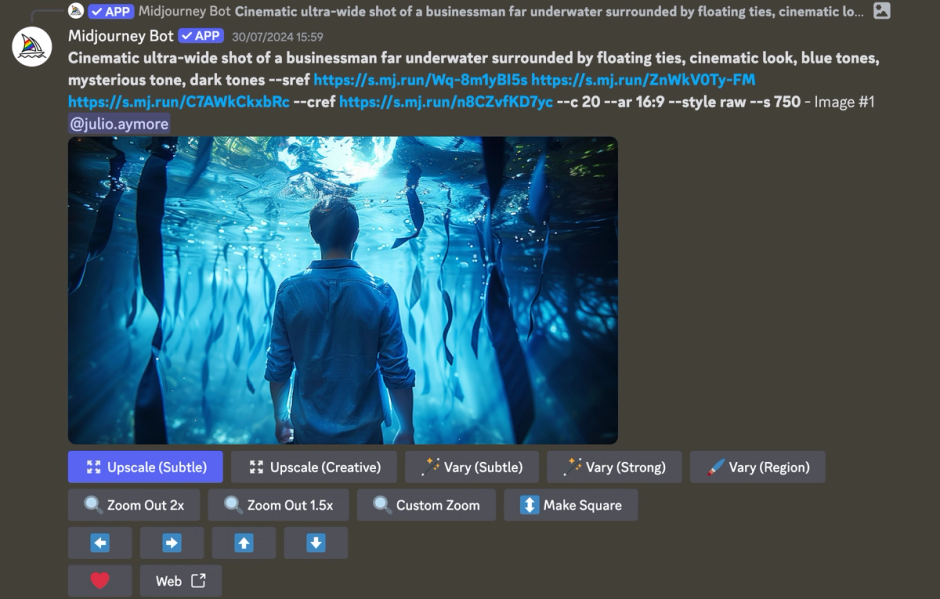Pan the image down with arrow icon

click(316, 543)
